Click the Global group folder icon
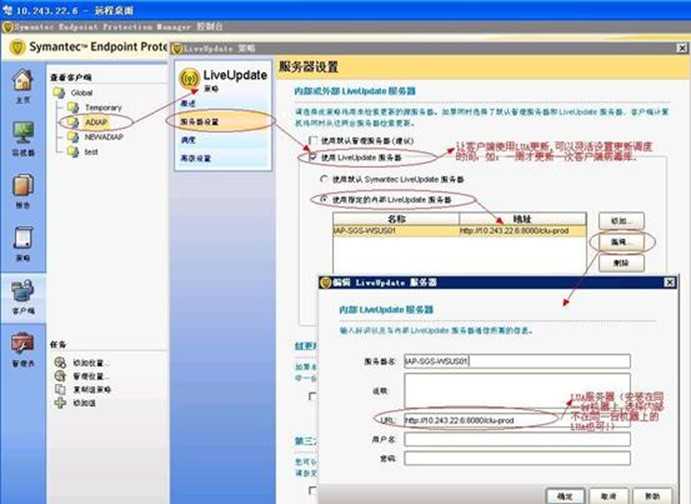This screenshot has height=504, width=691. [59, 93]
